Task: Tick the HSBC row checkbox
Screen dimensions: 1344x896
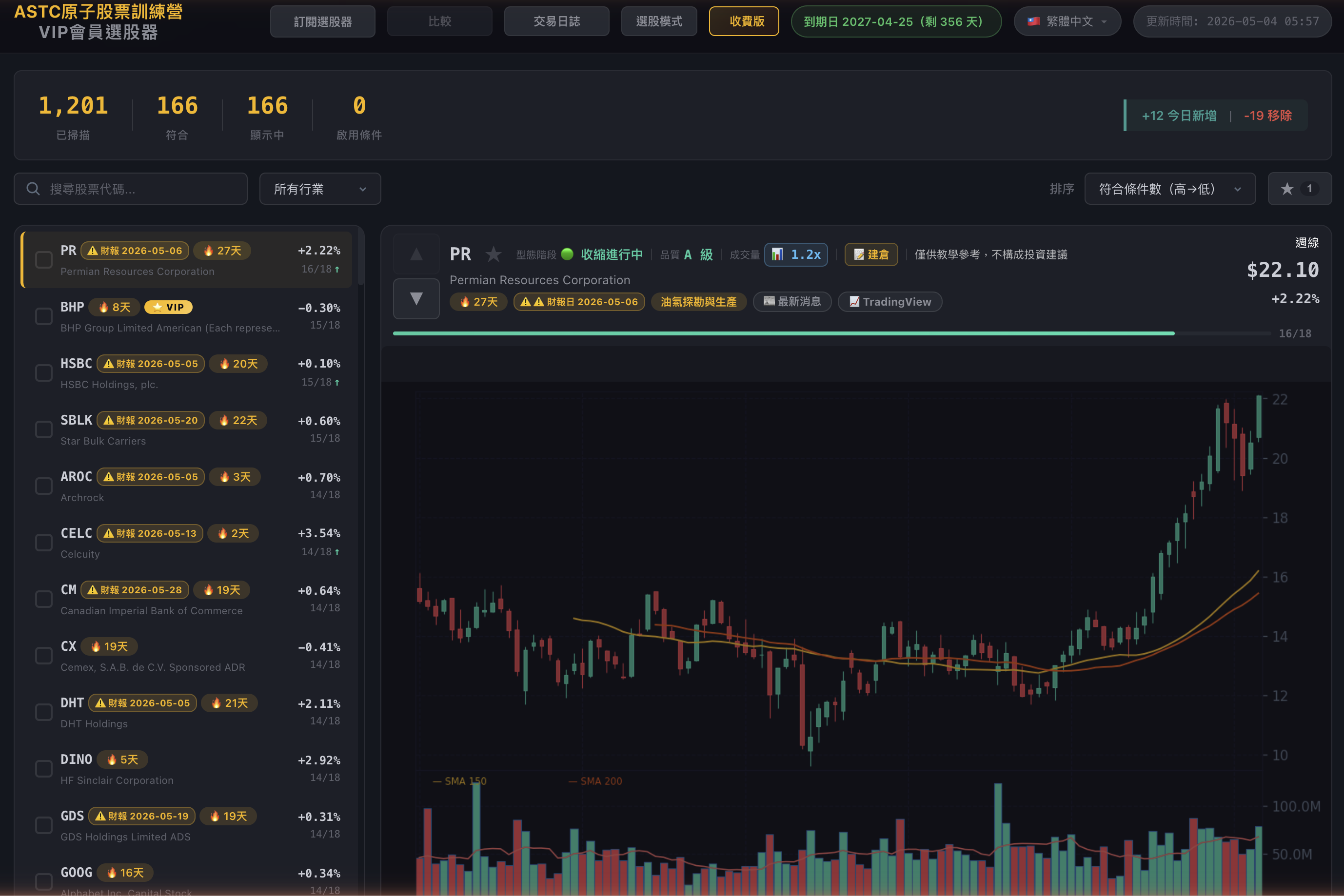Action: (x=44, y=372)
